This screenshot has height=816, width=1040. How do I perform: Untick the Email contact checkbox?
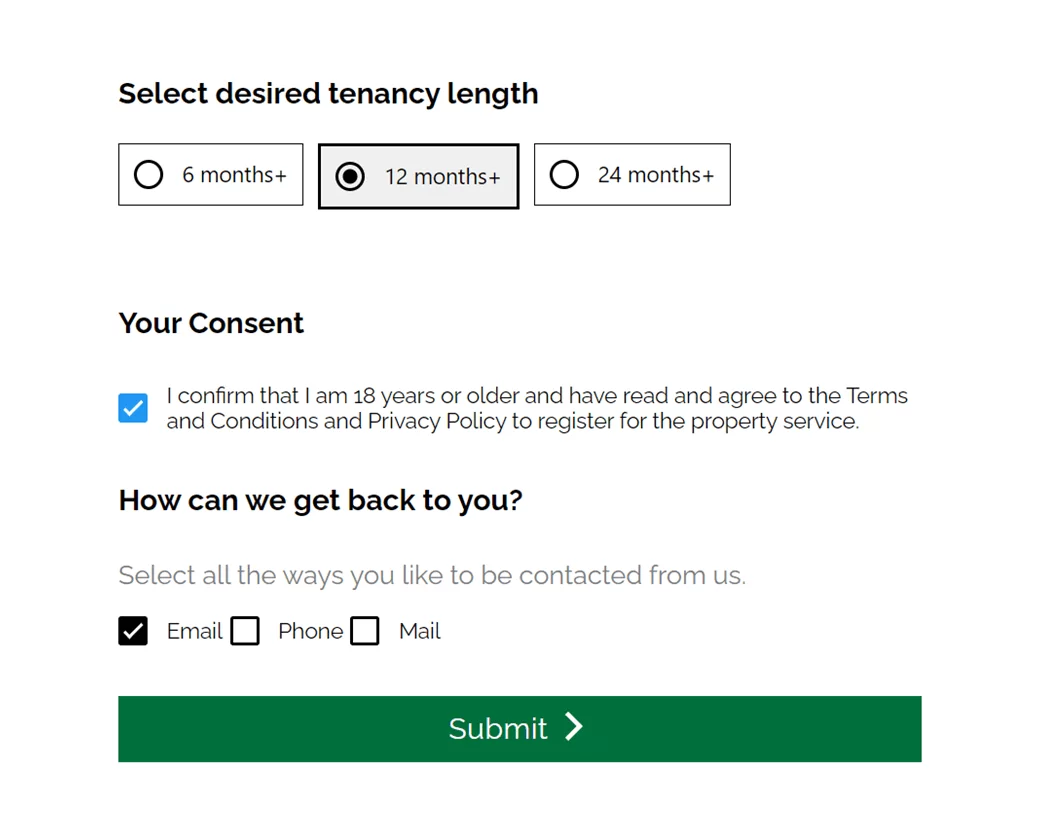tap(133, 631)
